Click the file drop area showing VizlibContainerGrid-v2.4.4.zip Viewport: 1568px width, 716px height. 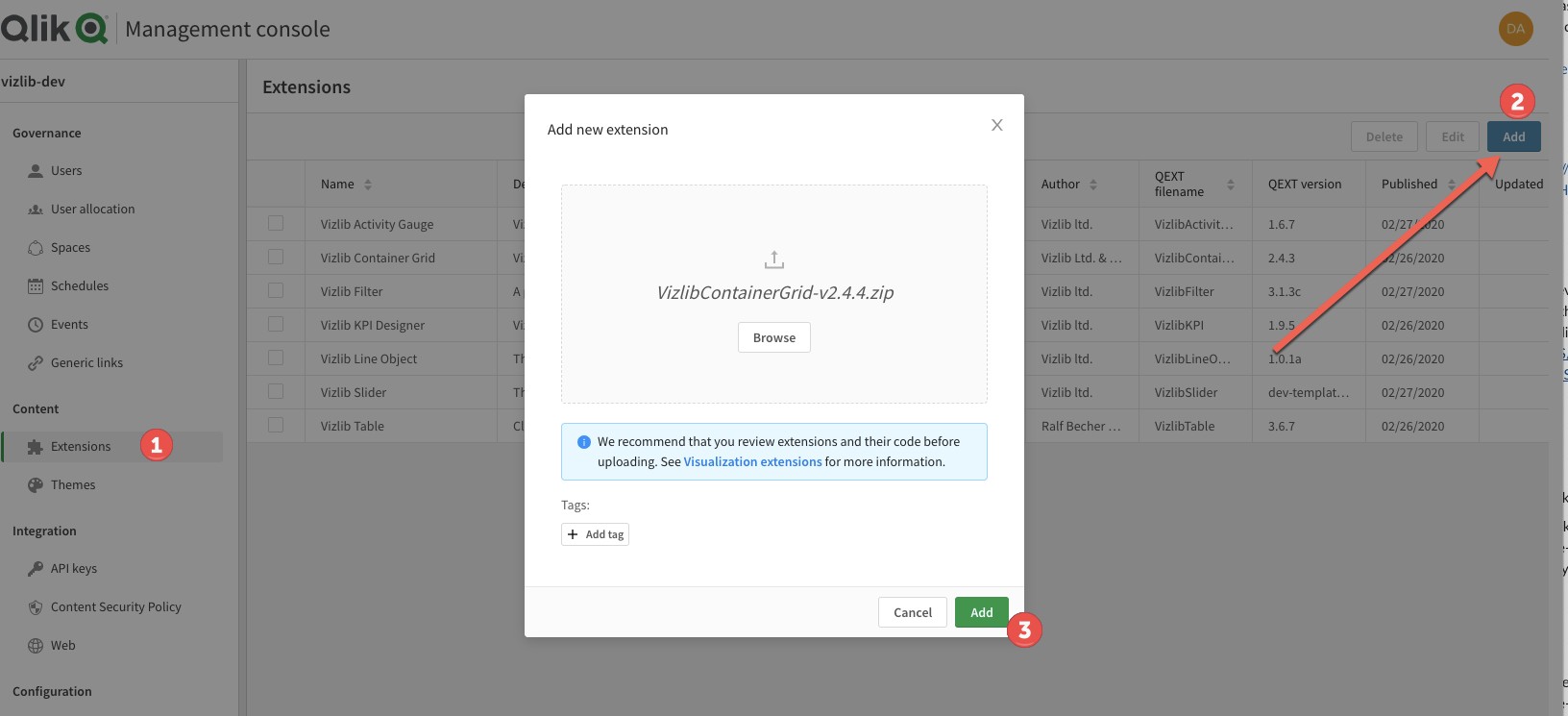click(774, 294)
